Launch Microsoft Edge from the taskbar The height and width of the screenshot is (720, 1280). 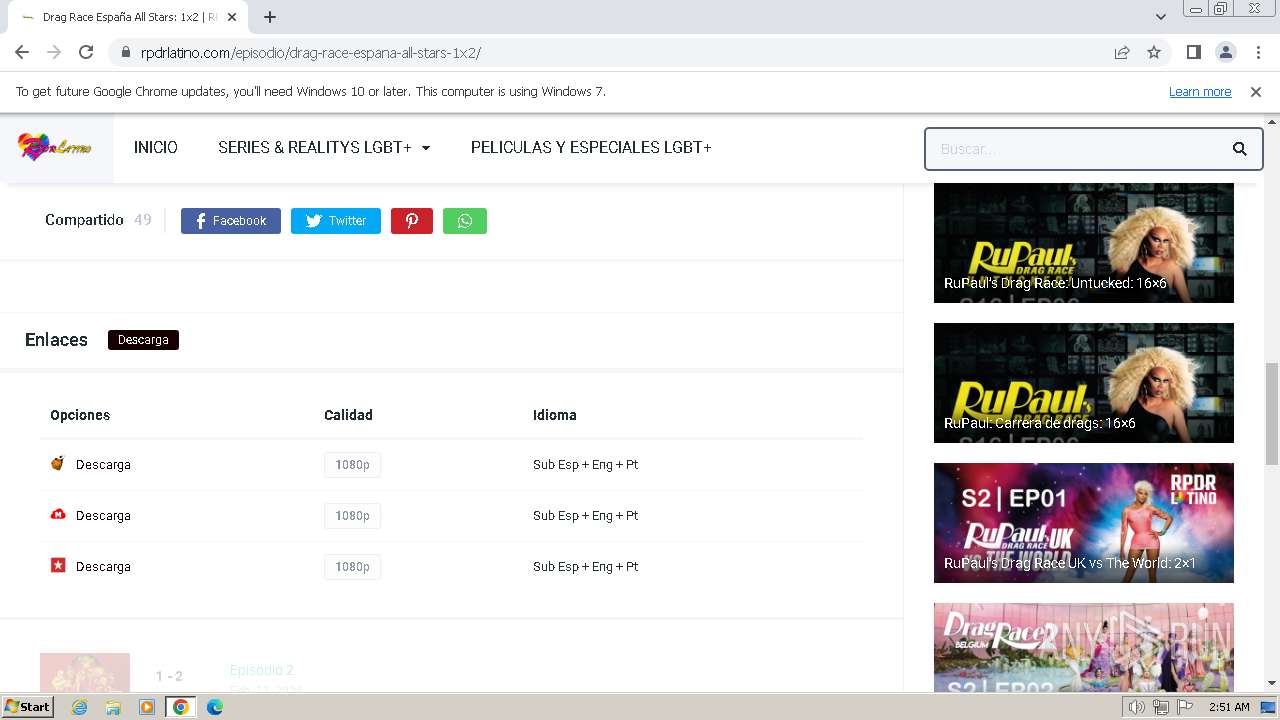(215, 707)
